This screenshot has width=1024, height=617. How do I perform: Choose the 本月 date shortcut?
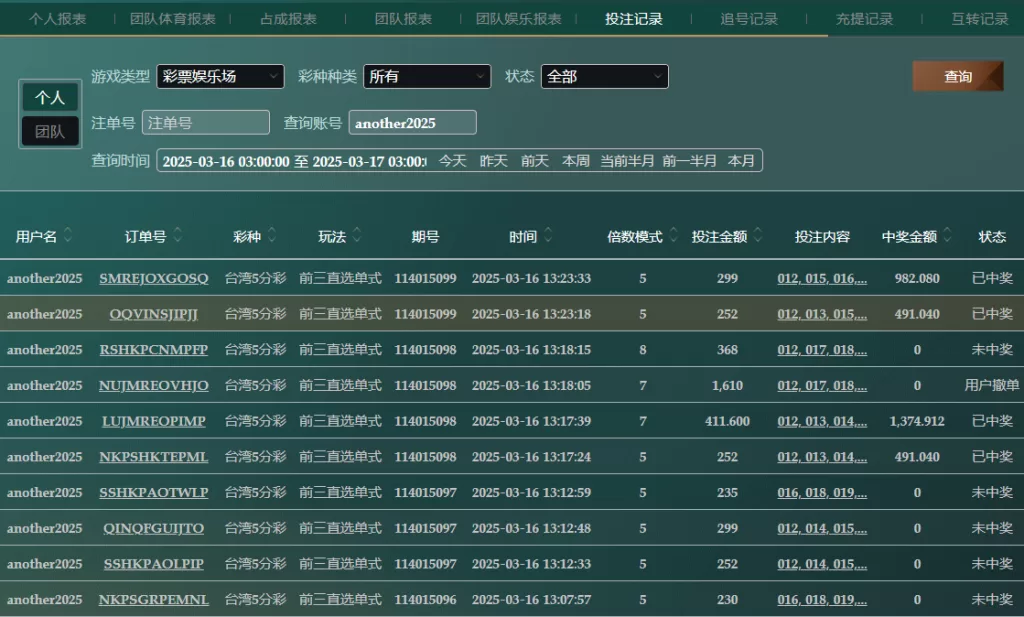741,161
